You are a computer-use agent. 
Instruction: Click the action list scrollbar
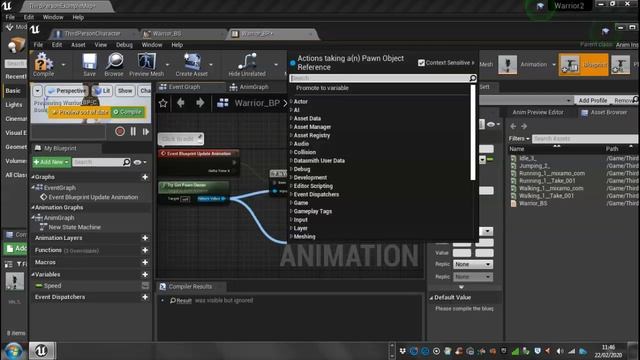coord(473,133)
